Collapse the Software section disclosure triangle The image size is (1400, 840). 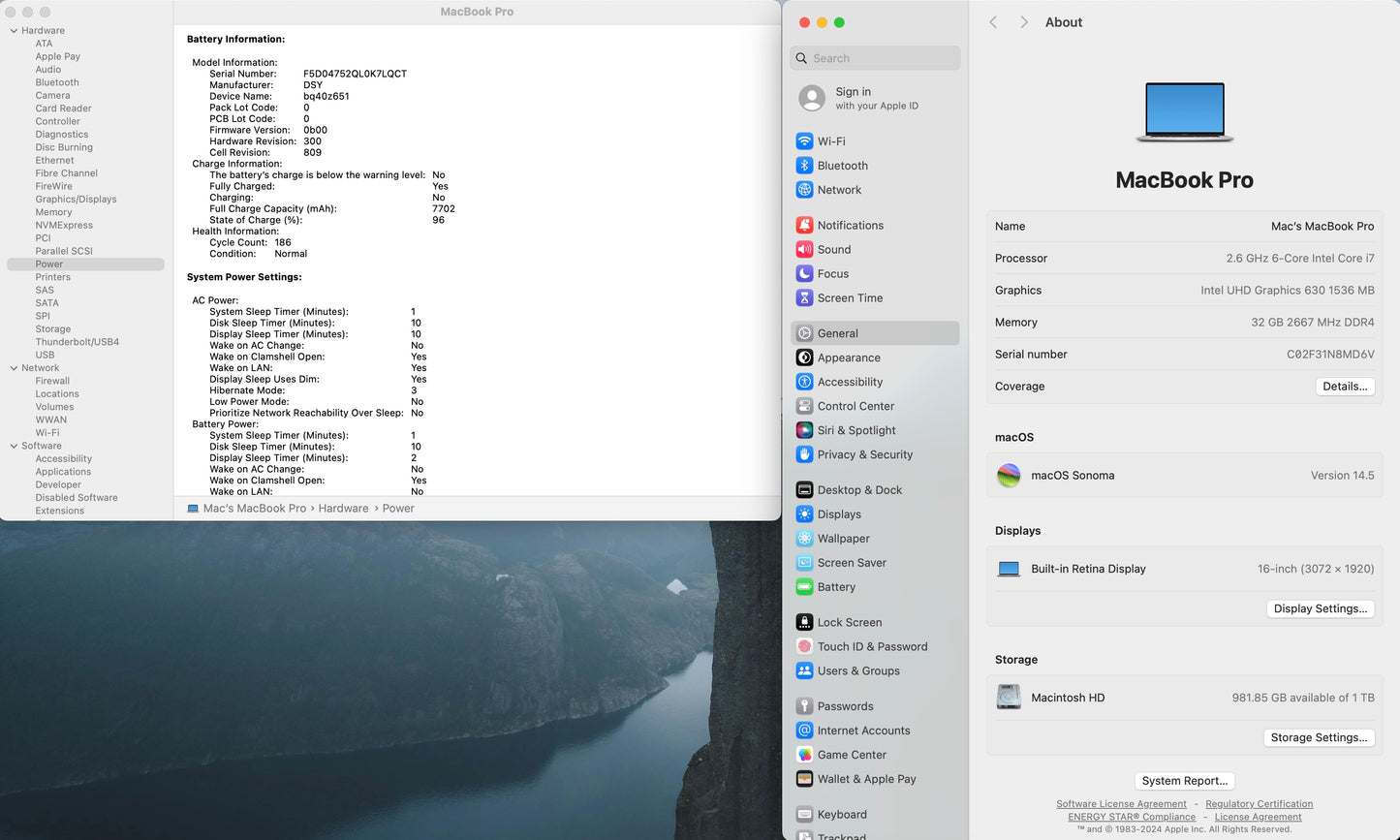pyautogui.click(x=14, y=447)
